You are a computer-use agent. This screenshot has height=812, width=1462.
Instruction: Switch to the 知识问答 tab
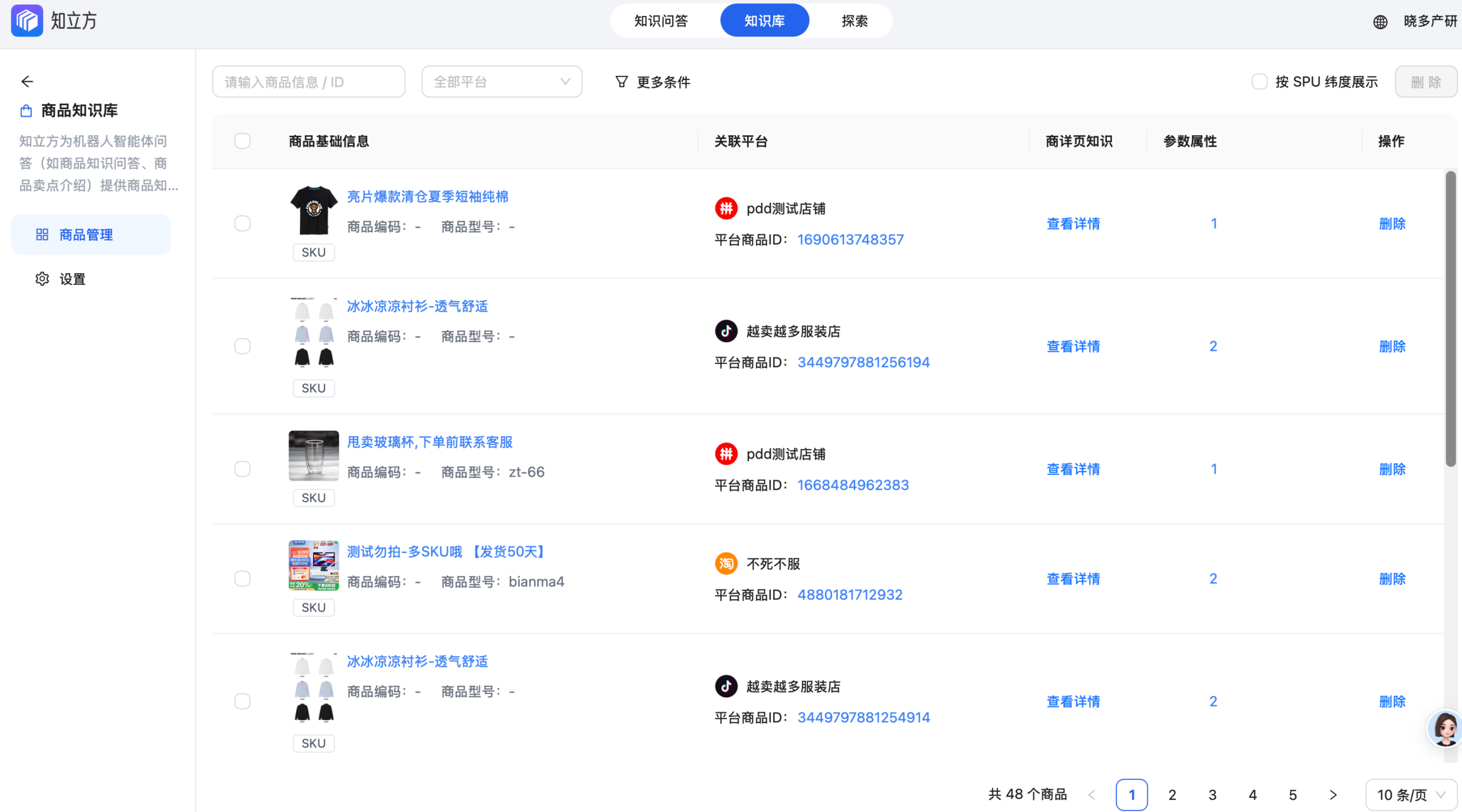[x=660, y=21]
